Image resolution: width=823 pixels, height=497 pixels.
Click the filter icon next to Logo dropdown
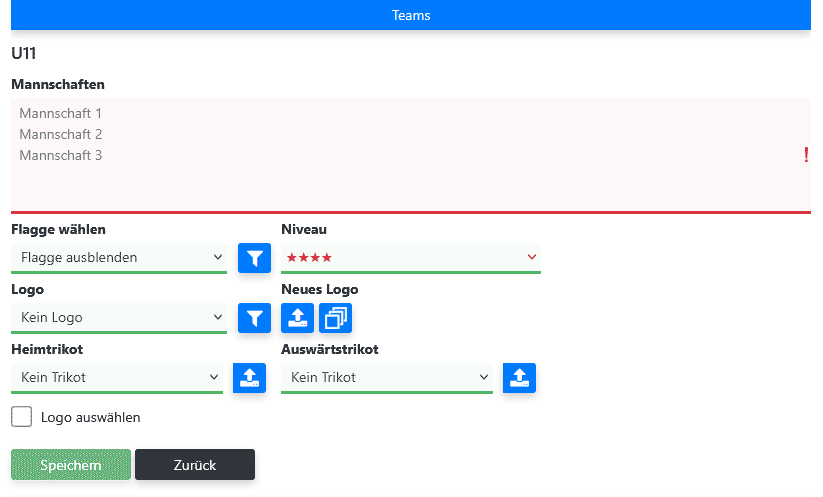254,318
